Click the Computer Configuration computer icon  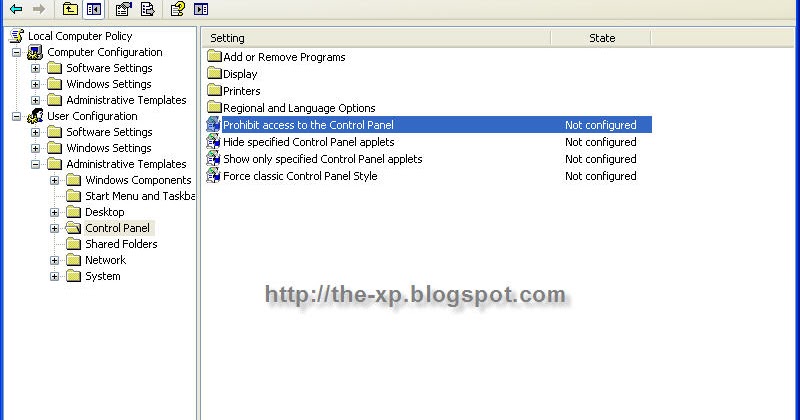35,52
